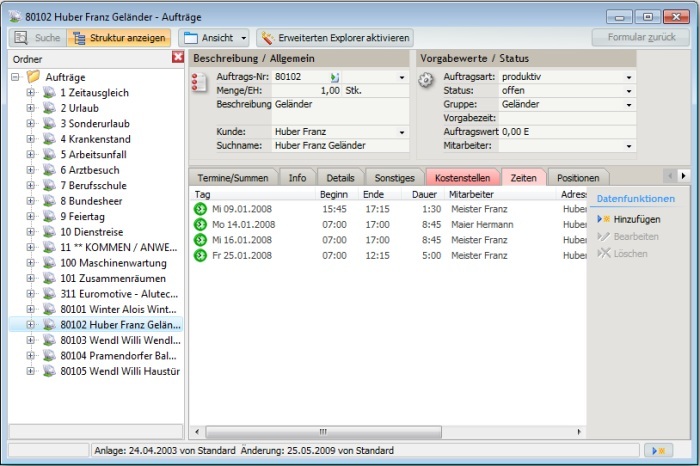Open the Mitarbeiter dropdown in Vorgabewerte
The height and width of the screenshot is (466, 700).
[x=629, y=146]
